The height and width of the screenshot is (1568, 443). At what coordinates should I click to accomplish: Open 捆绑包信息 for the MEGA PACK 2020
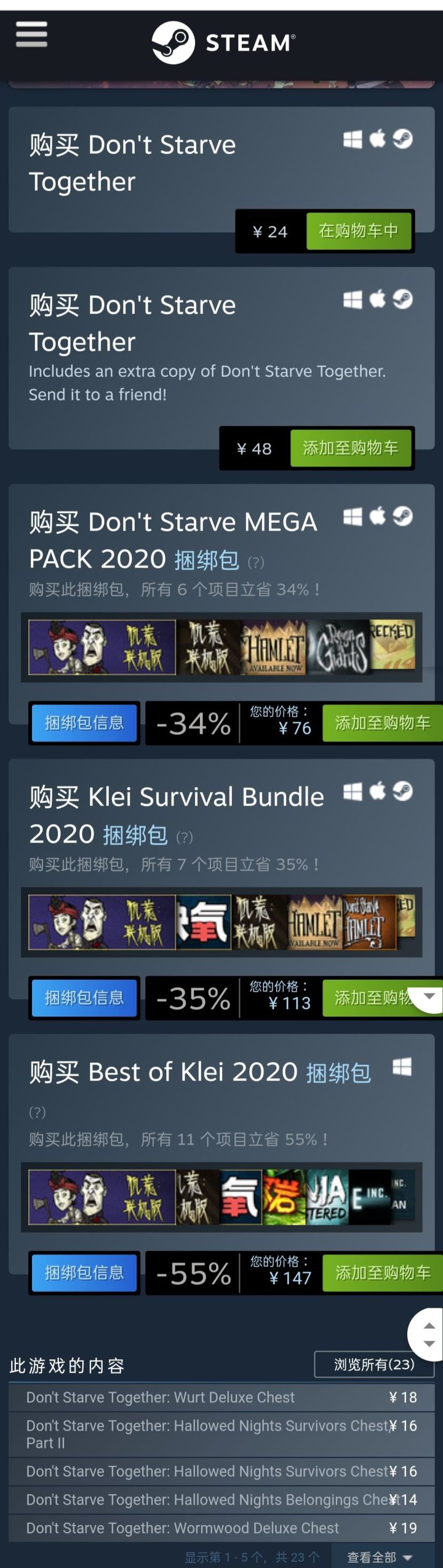tap(84, 722)
